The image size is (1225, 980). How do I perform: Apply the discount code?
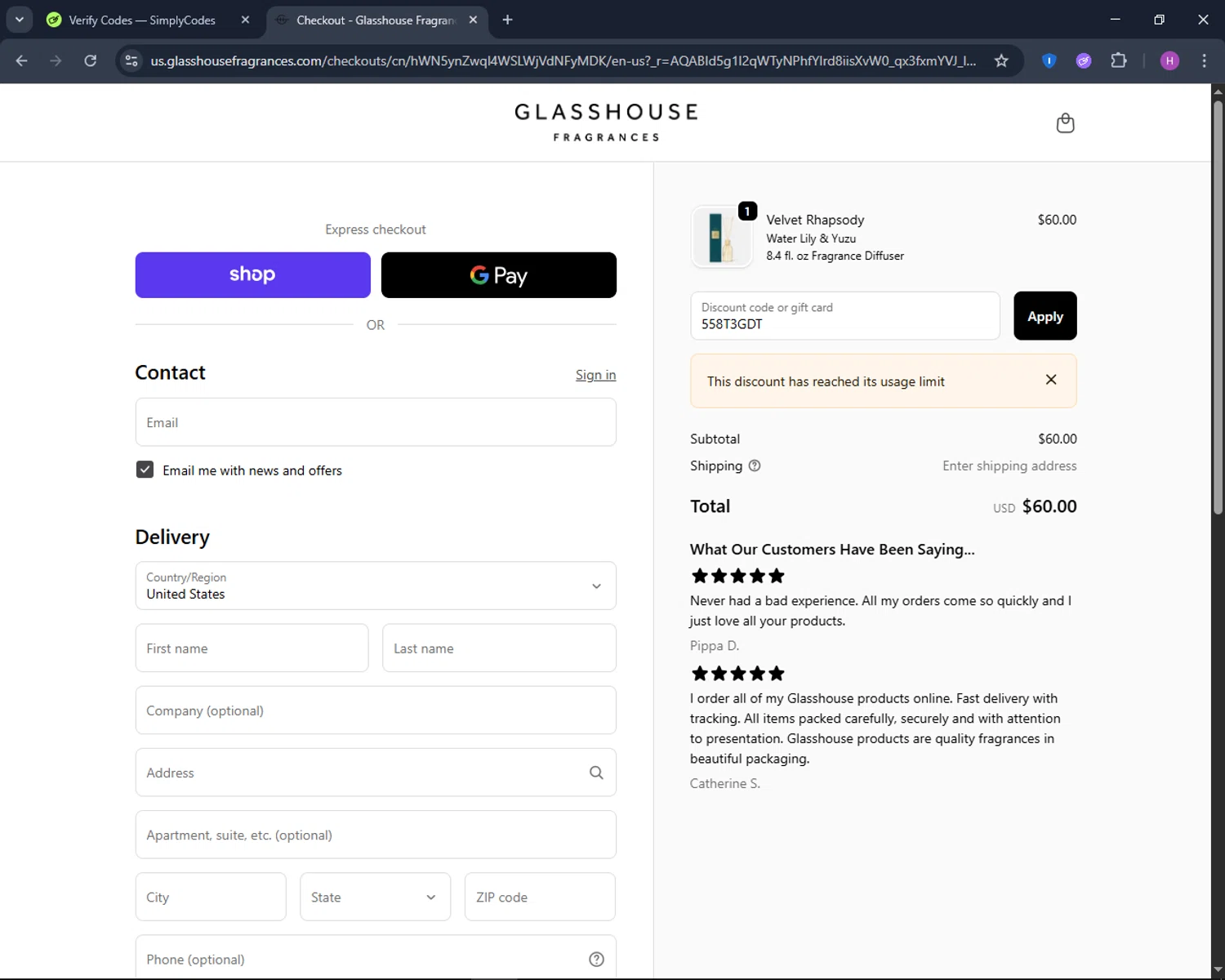[1045, 316]
